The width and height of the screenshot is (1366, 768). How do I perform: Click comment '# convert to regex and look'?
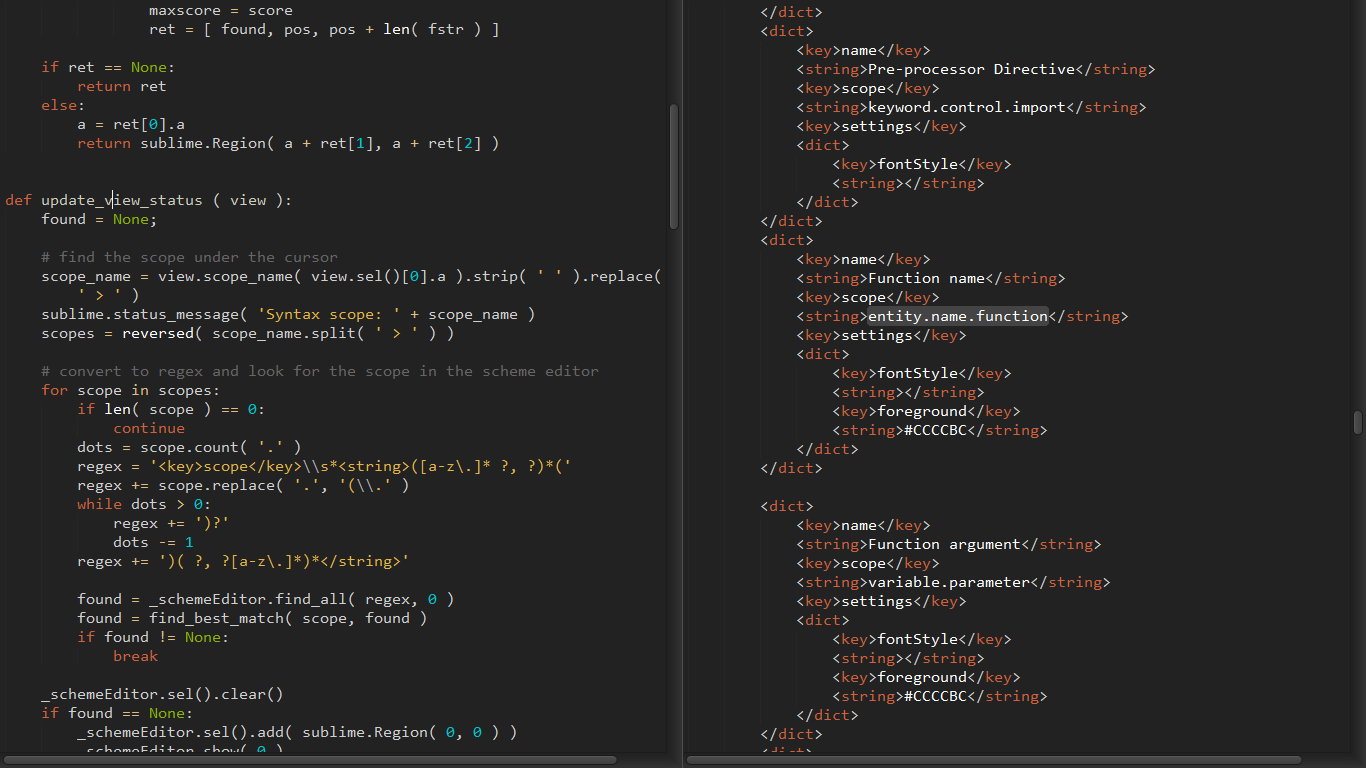click(x=320, y=372)
